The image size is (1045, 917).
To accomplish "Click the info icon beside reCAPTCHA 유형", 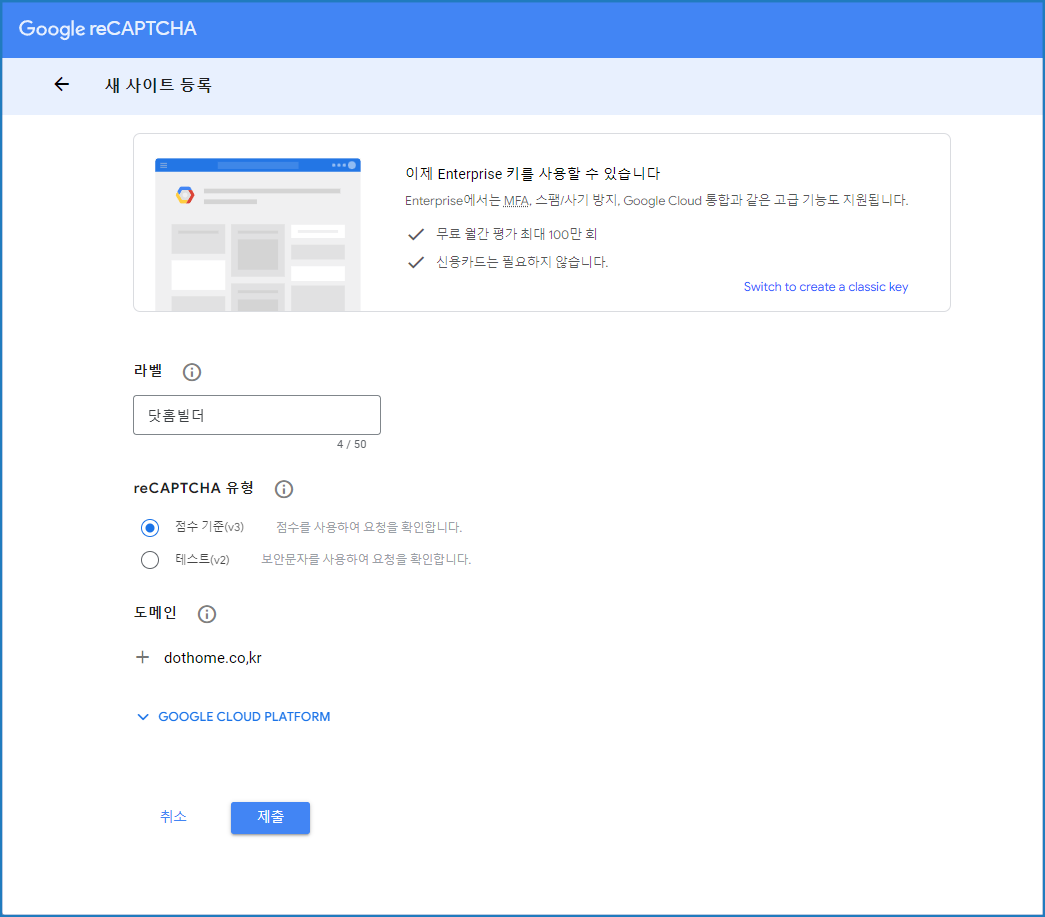I will 284,489.
